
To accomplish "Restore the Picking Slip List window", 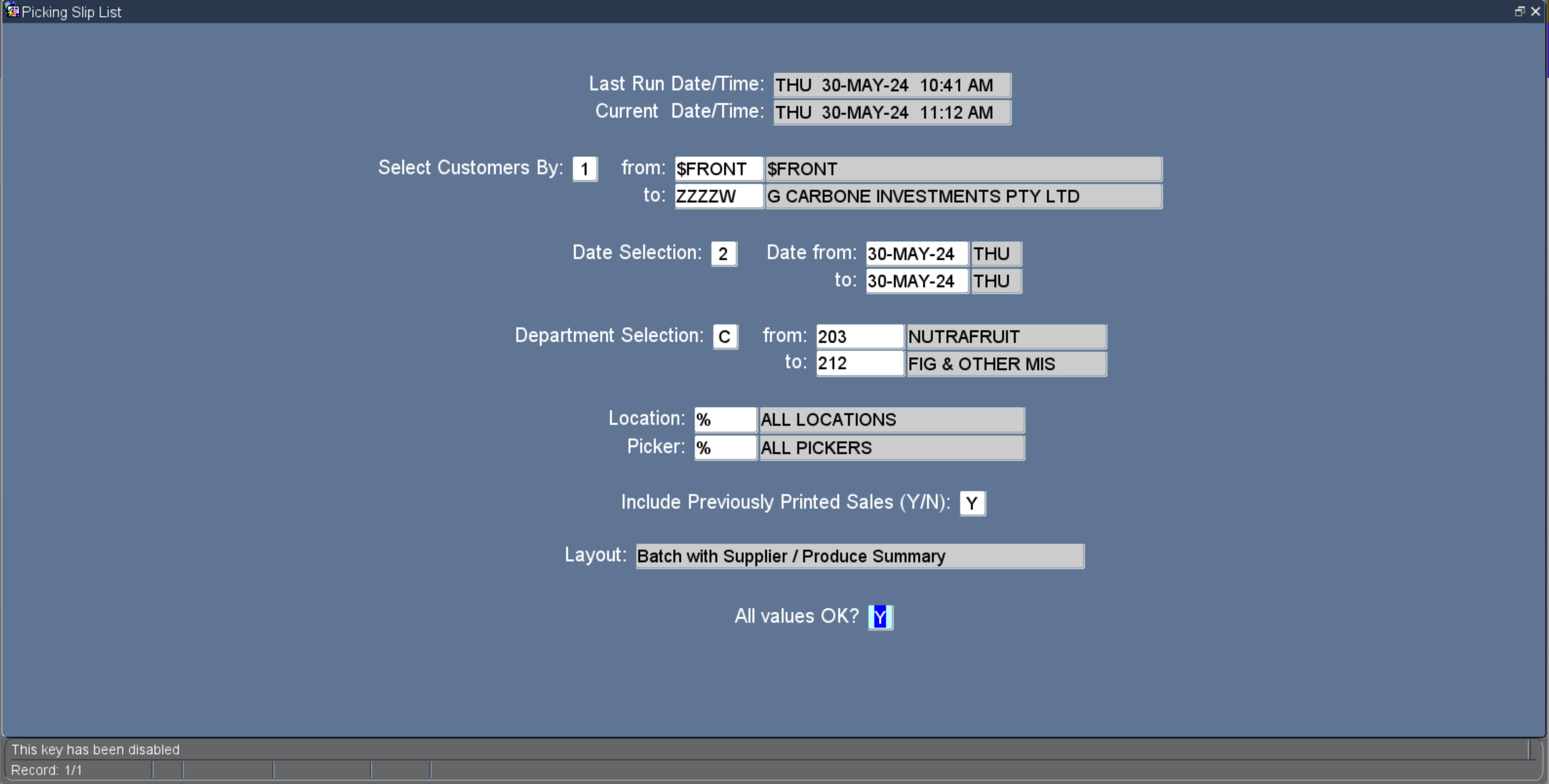I will [x=1519, y=11].
